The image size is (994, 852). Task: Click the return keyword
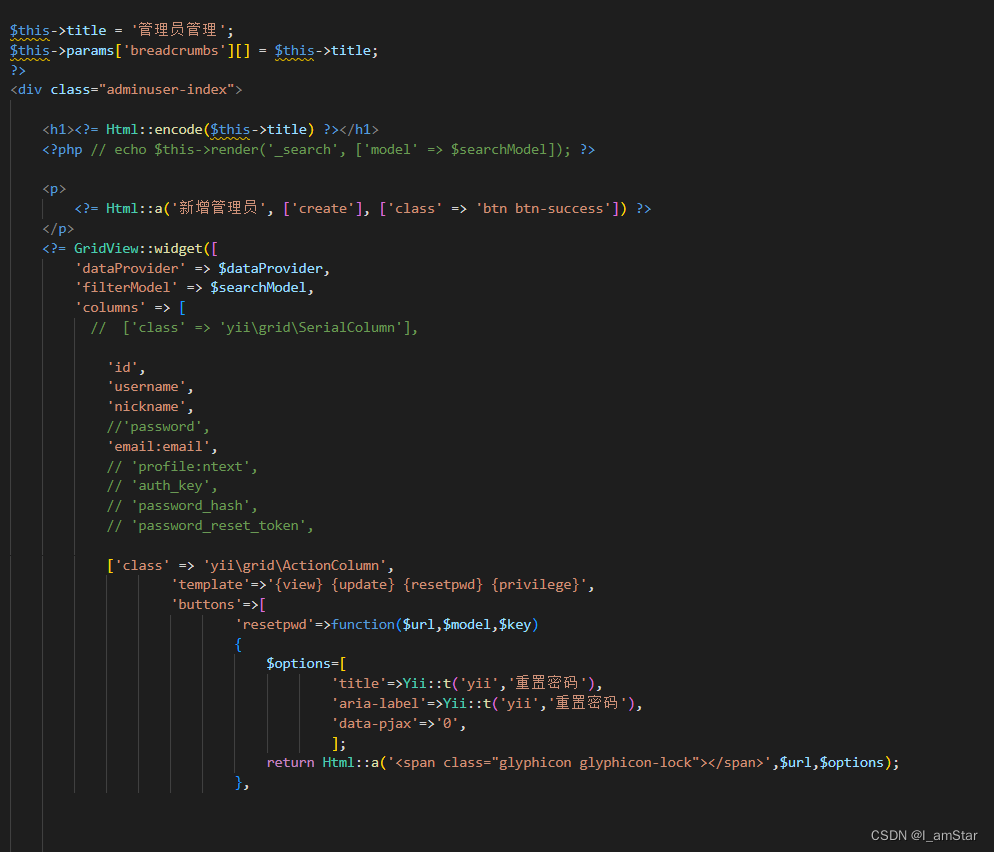coord(290,763)
